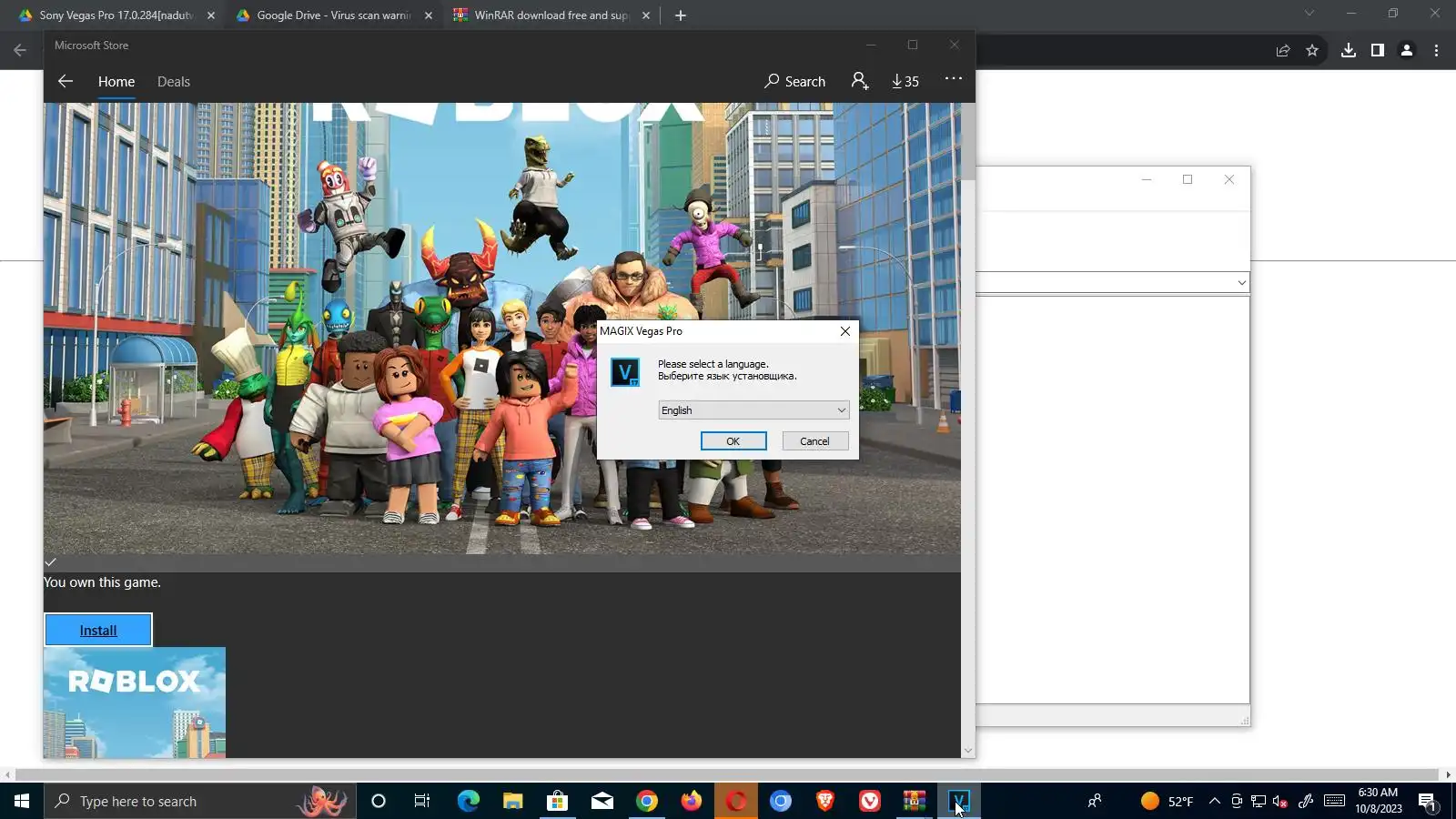Open the Windows Start menu
This screenshot has width=1456, height=819.
(x=22, y=801)
